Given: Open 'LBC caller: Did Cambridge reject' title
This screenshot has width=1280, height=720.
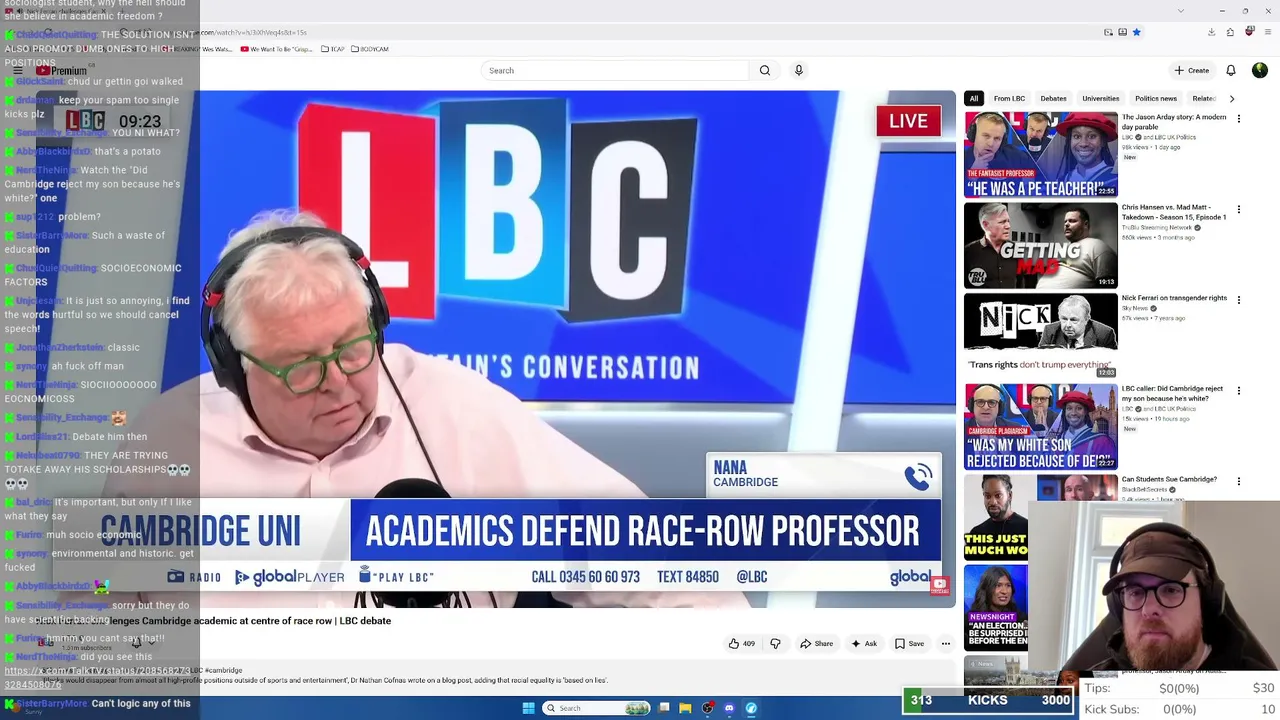Looking at the screenshot, I should 1172,393.
